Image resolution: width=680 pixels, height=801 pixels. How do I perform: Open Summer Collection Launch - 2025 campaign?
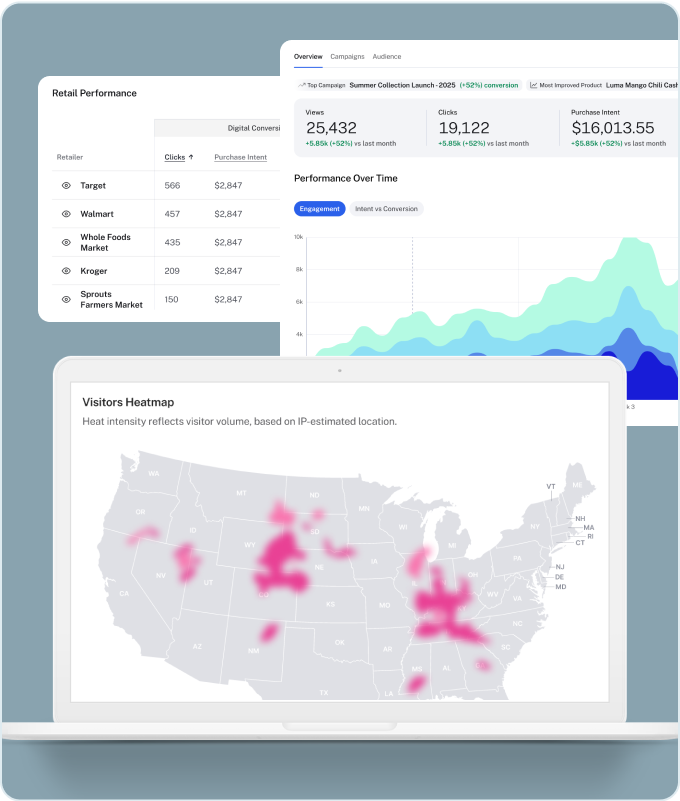coord(403,86)
